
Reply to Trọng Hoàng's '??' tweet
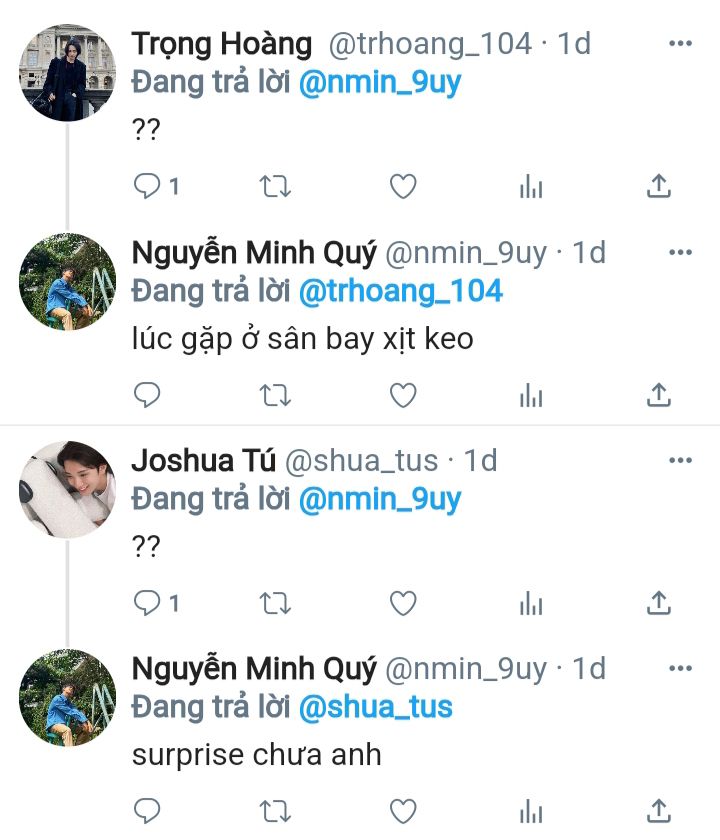[x=147, y=186]
